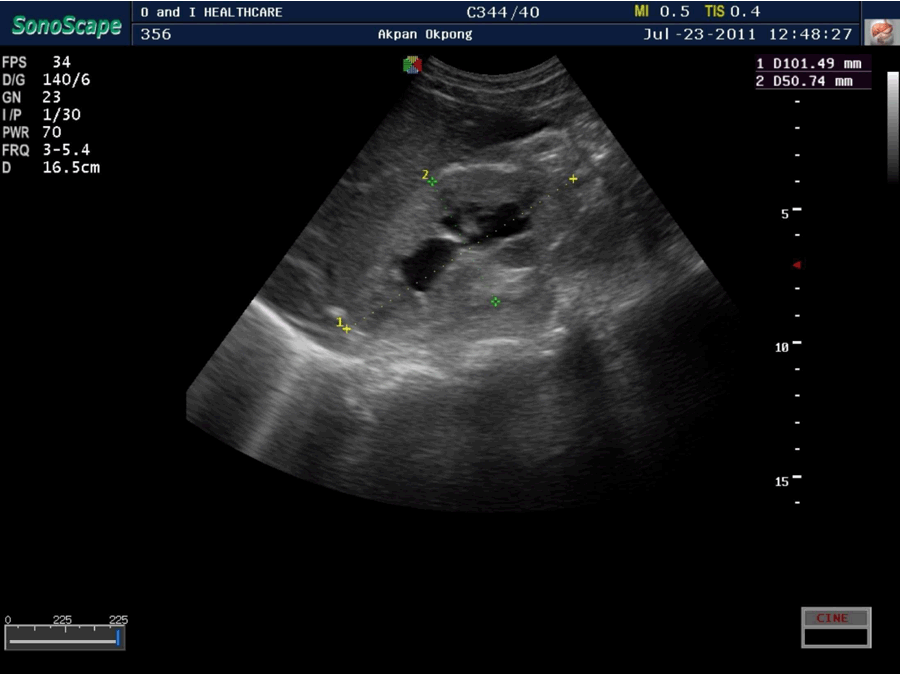
Task: Click the SonoScape logo
Action: coord(66,24)
